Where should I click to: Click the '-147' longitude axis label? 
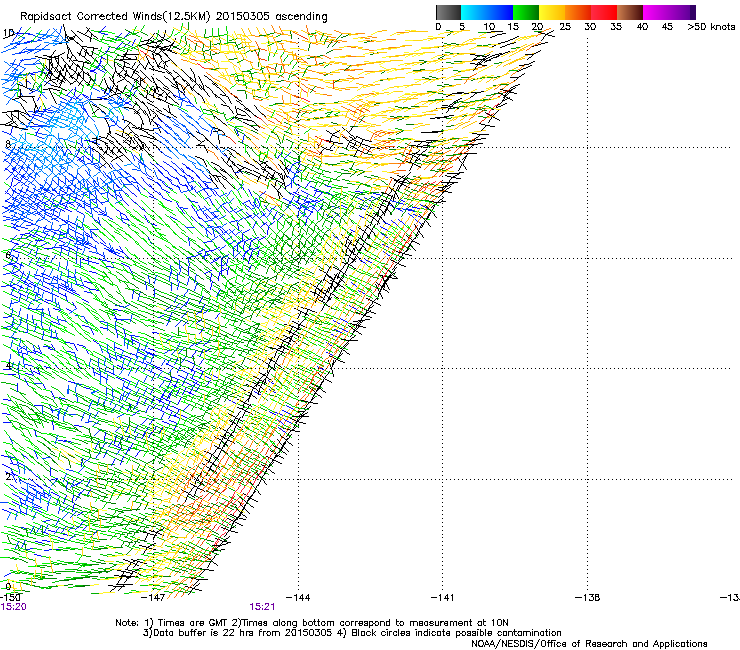pos(153,598)
